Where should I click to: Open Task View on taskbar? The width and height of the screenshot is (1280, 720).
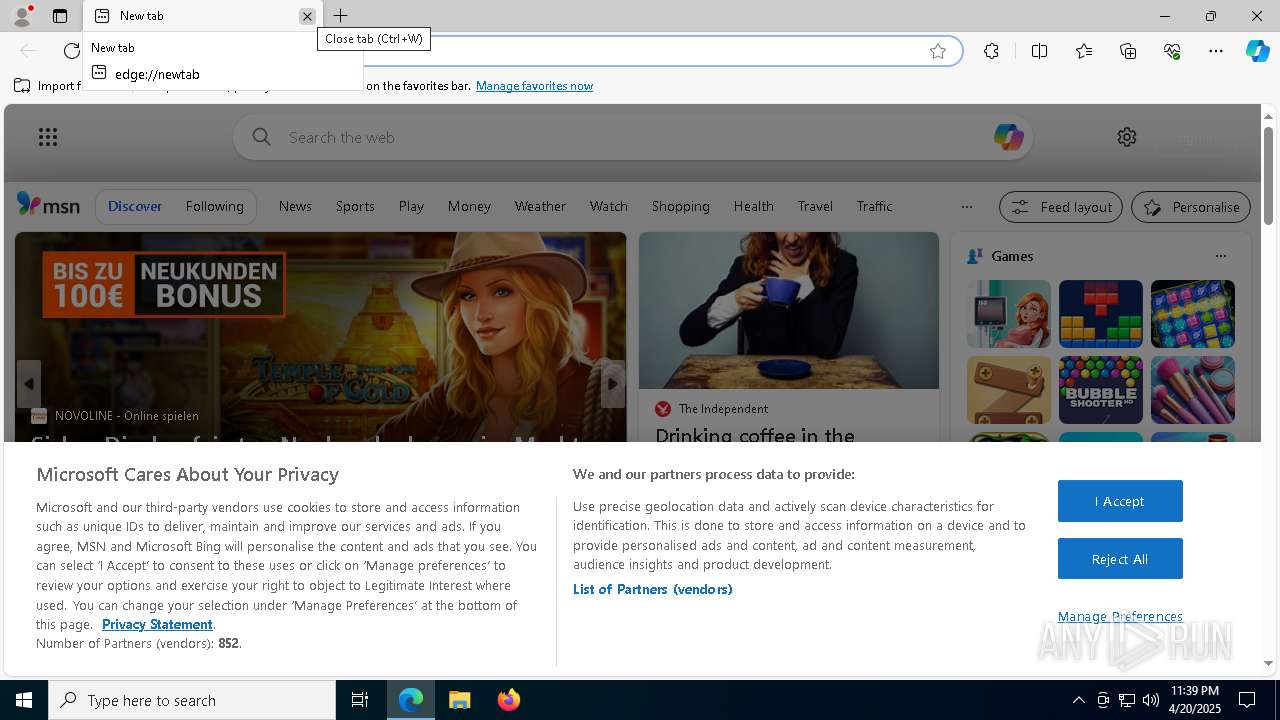pos(360,700)
